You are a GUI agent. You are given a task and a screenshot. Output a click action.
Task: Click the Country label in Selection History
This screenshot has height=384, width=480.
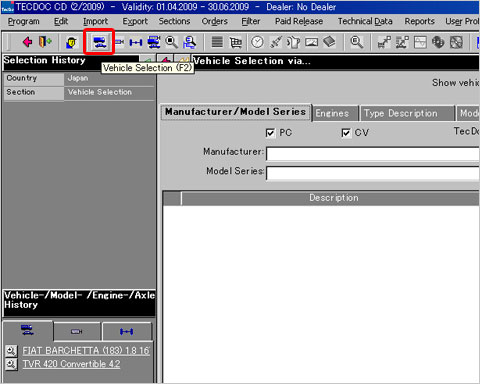pyautogui.click(x=22, y=78)
